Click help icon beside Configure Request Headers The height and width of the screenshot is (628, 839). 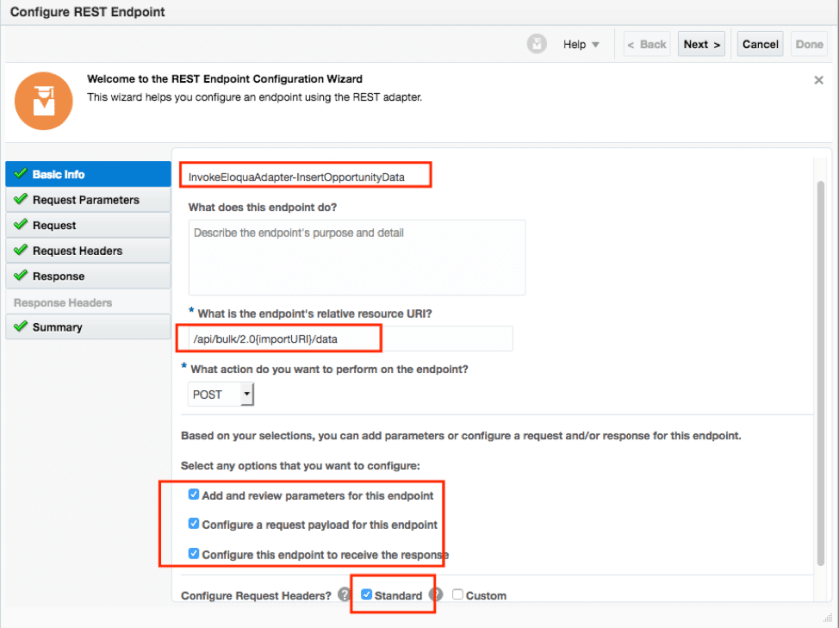tap(344, 595)
